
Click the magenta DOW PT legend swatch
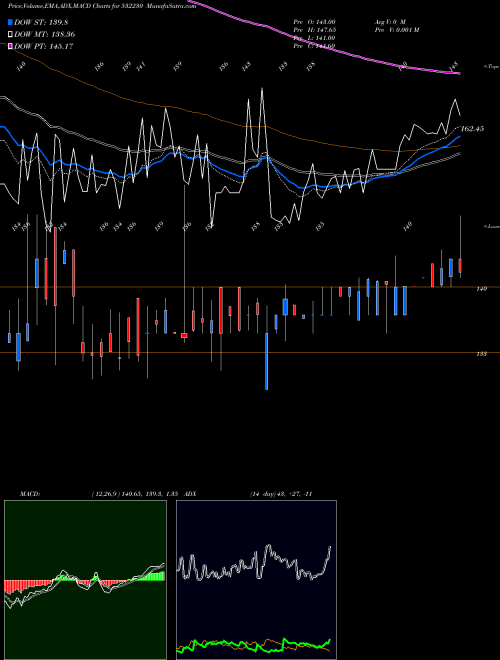click(11, 46)
